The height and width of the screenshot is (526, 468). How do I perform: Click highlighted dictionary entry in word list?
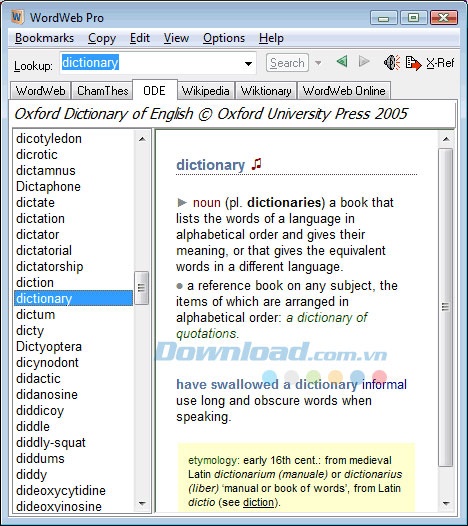(73, 299)
